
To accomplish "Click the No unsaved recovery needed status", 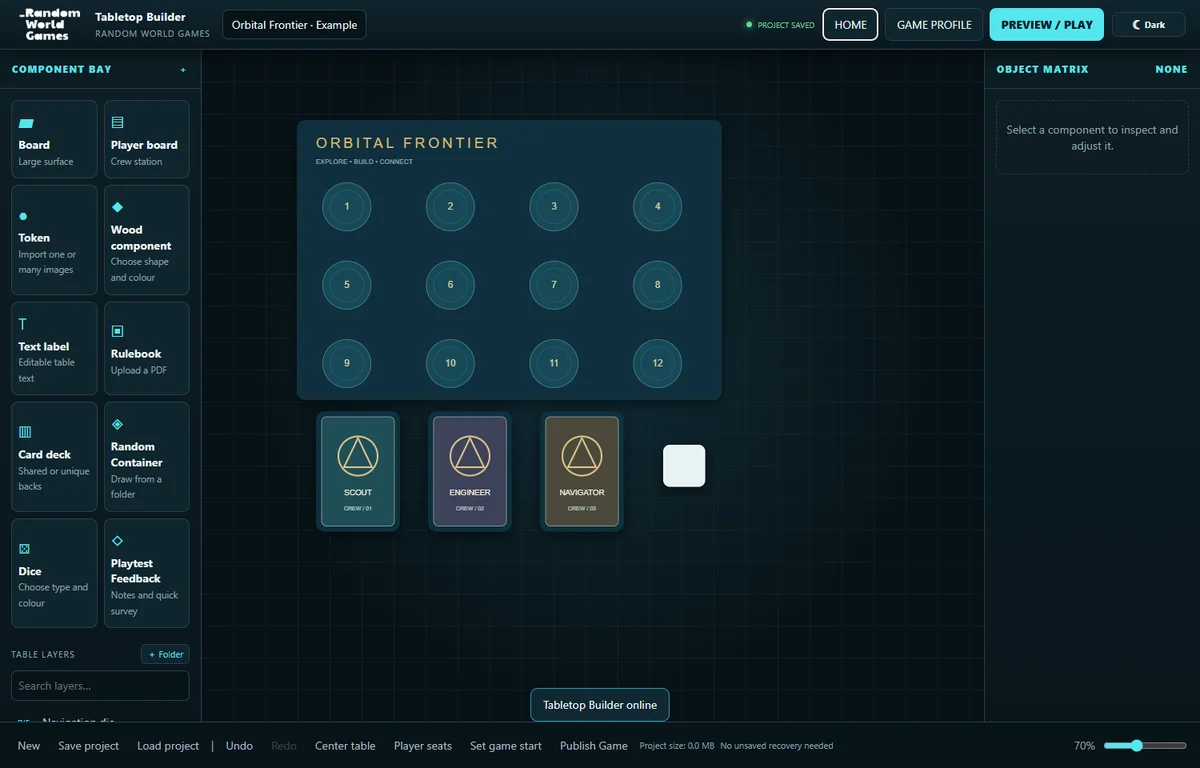I will (x=777, y=746).
